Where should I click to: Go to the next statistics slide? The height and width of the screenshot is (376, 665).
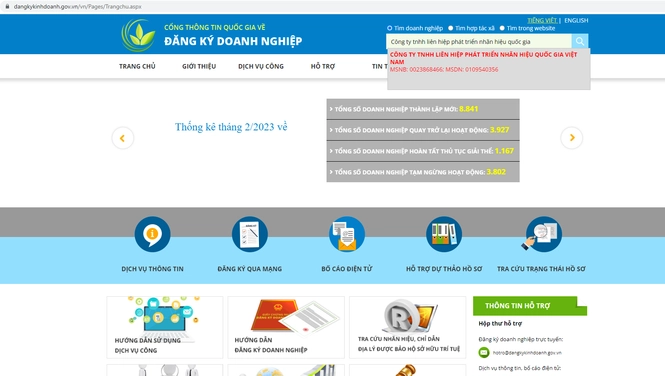point(572,138)
